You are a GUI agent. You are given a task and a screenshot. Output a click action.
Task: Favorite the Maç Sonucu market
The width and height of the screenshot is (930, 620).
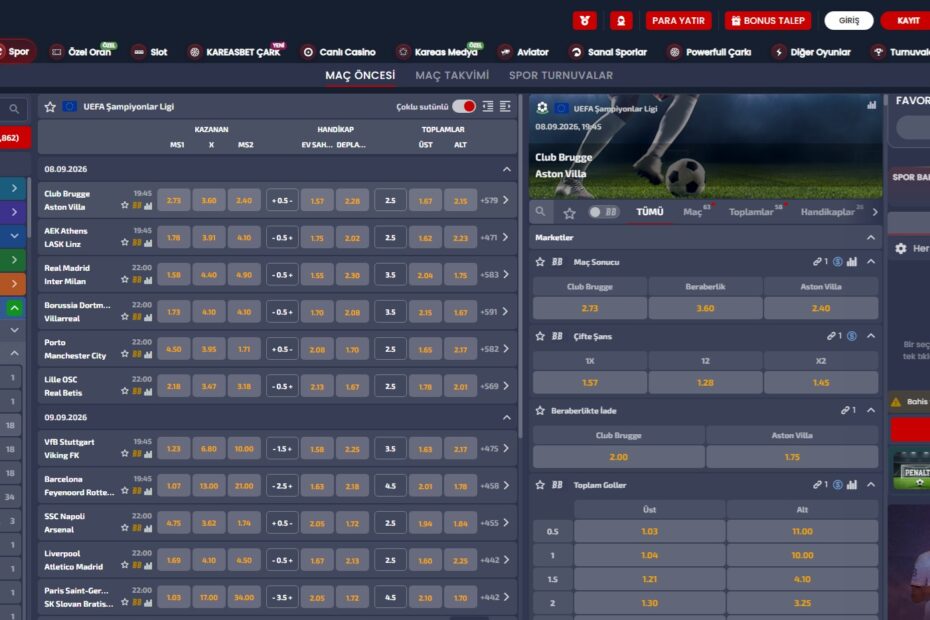pos(540,262)
